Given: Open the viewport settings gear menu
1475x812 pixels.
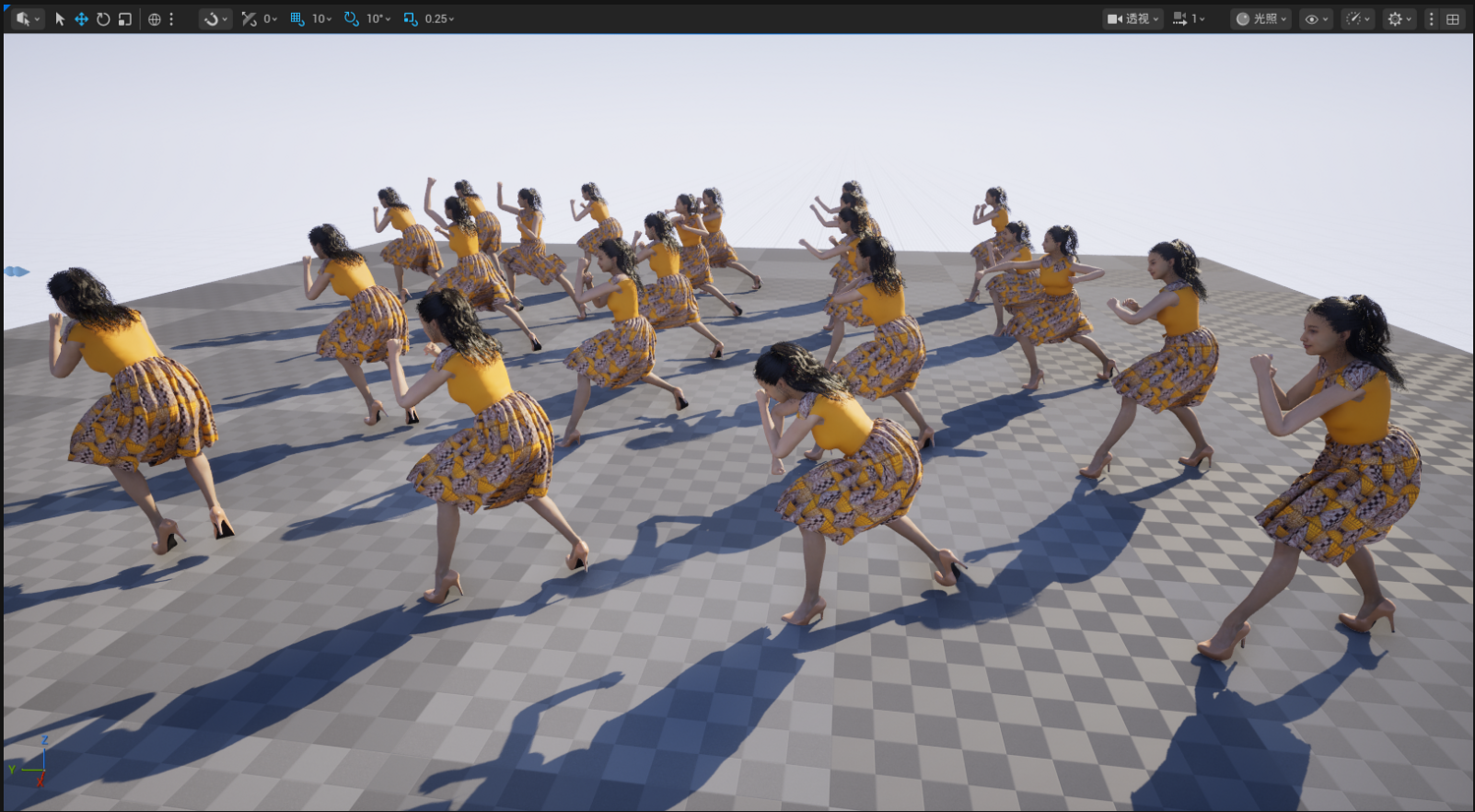Looking at the screenshot, I should pos(1399,19).
